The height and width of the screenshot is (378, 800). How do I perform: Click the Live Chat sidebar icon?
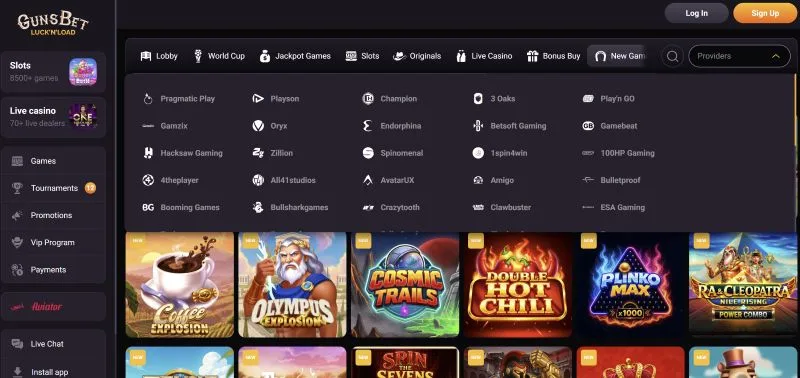tap(17, 344)
